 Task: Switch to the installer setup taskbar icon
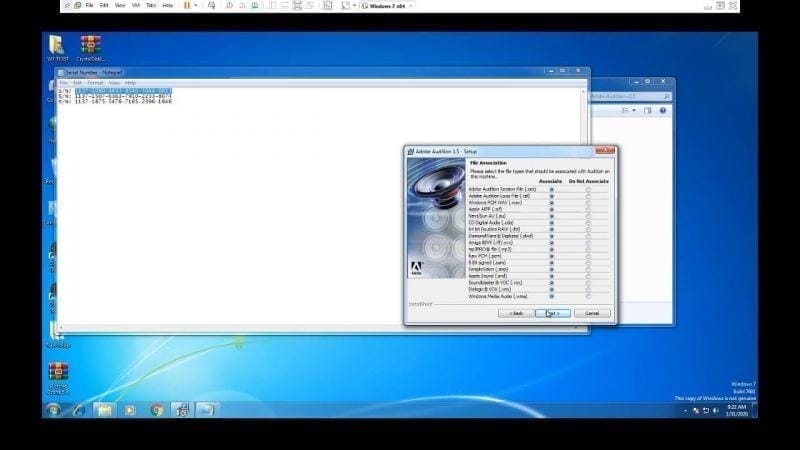[x=182, y=410]
